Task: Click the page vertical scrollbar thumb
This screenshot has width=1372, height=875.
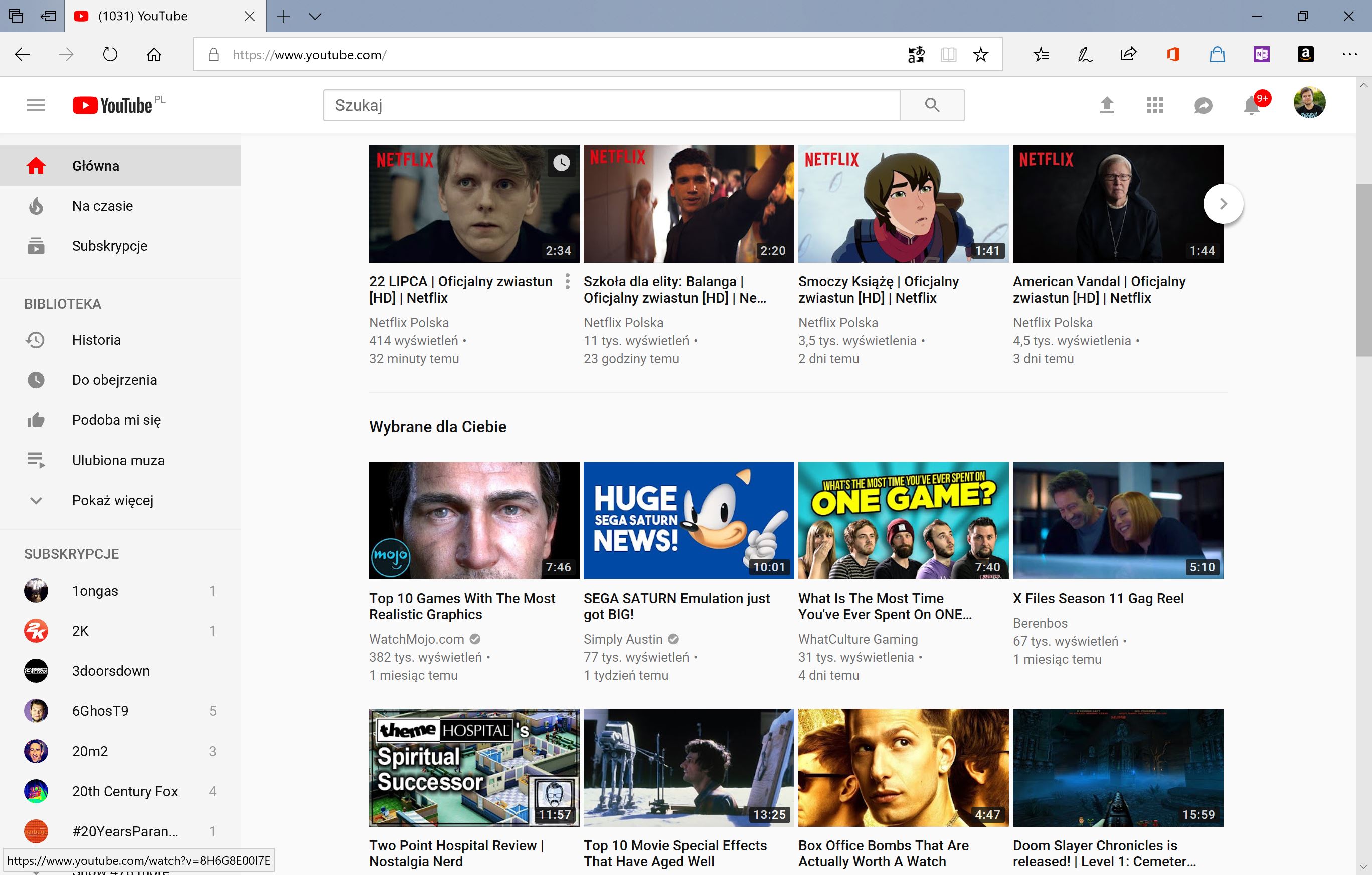Action: (x=1363, y=270)
